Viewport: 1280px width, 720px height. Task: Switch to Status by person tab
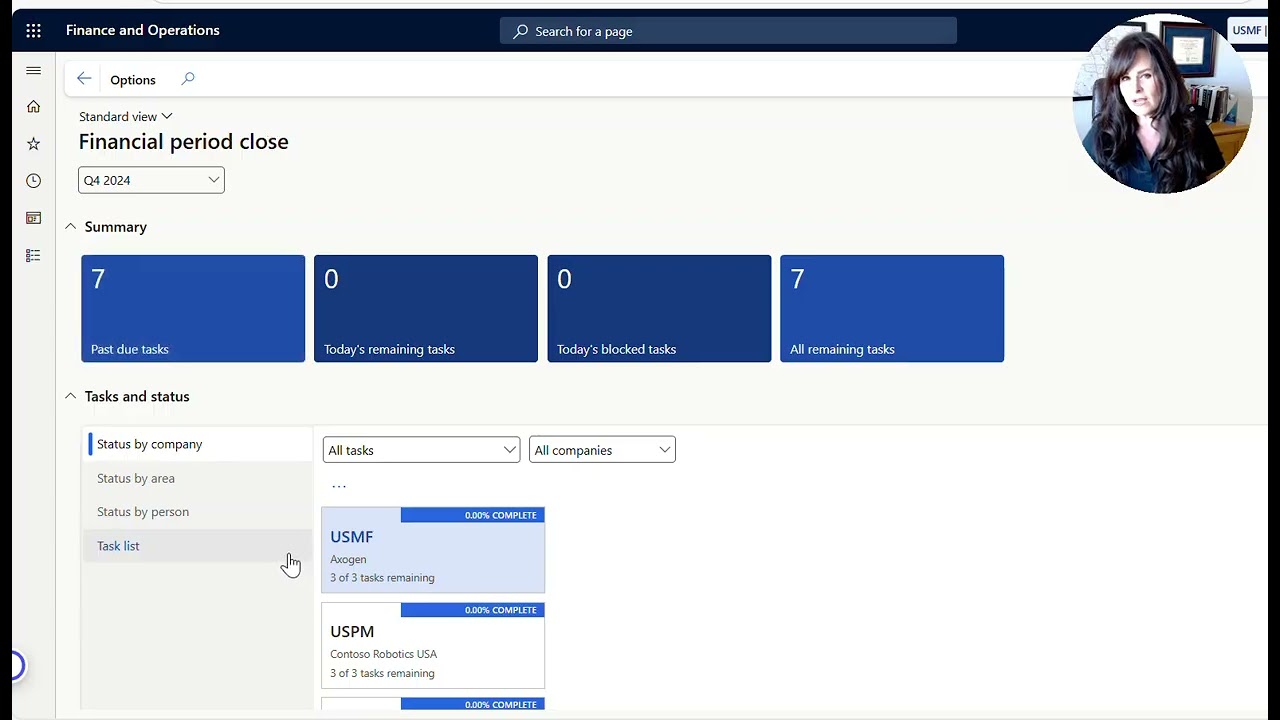point(198,512)
